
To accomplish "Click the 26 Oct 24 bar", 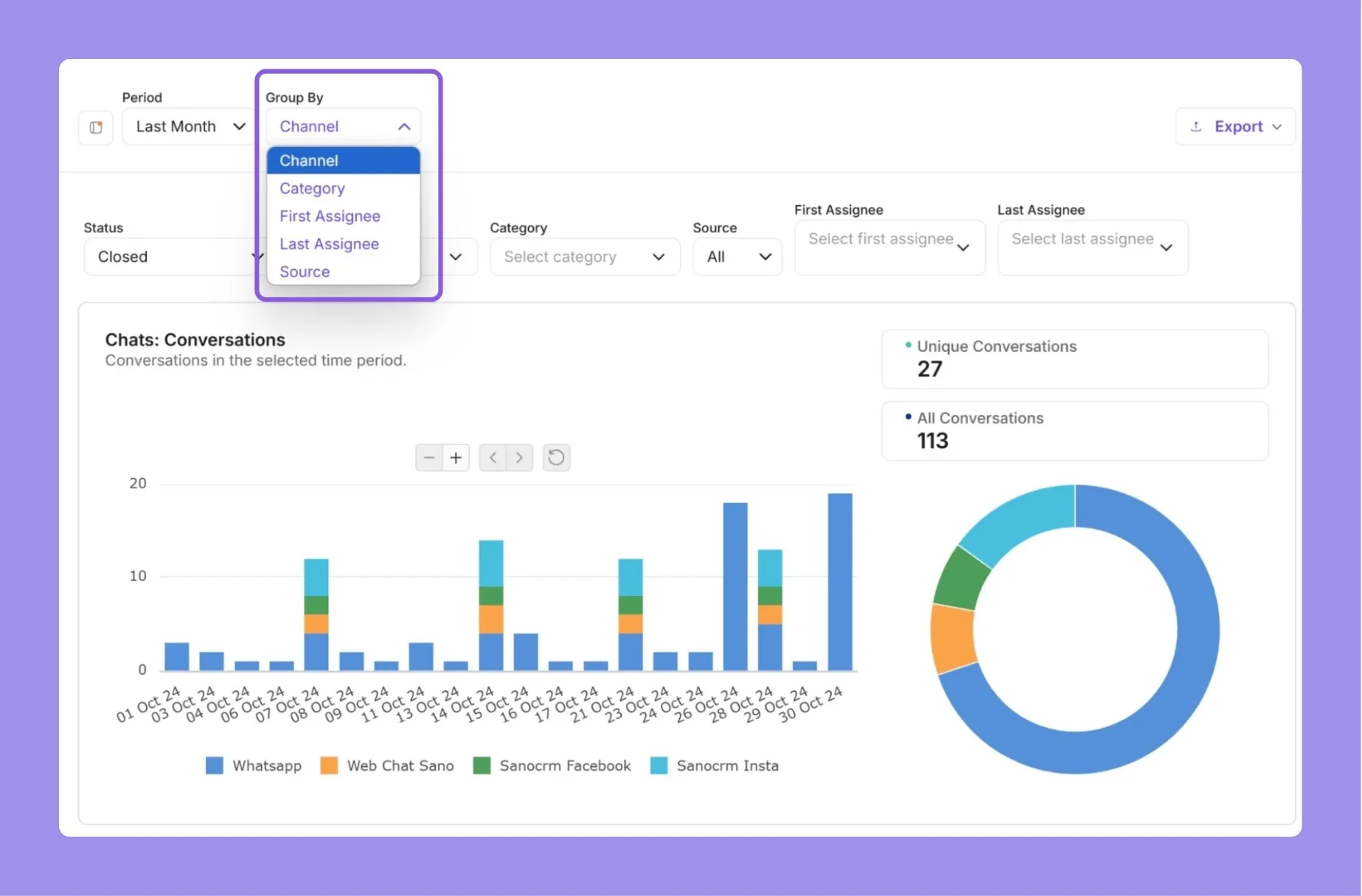I will tap(735, 586).
